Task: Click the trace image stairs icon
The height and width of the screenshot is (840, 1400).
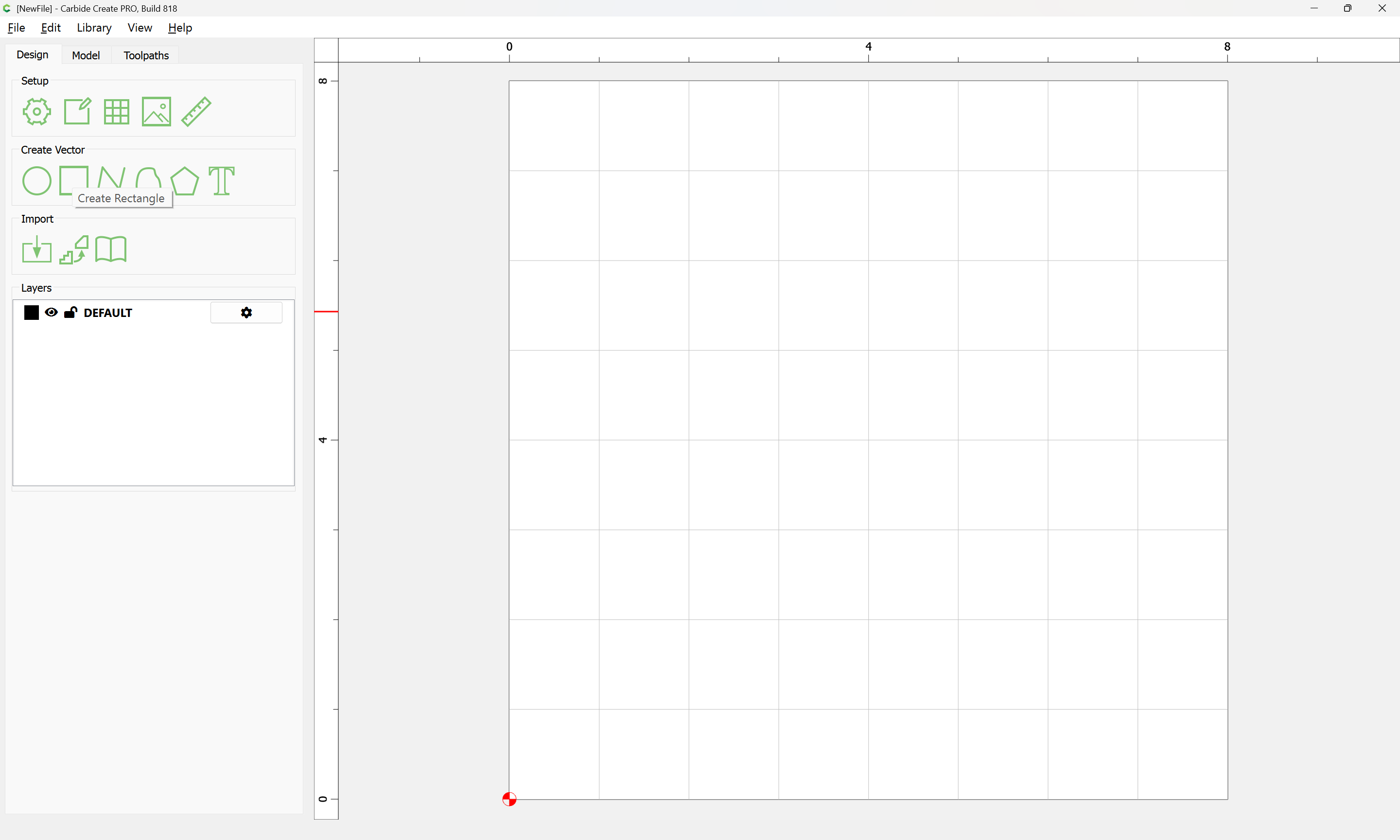Action: pyautogui.click(x=74, y=250)
